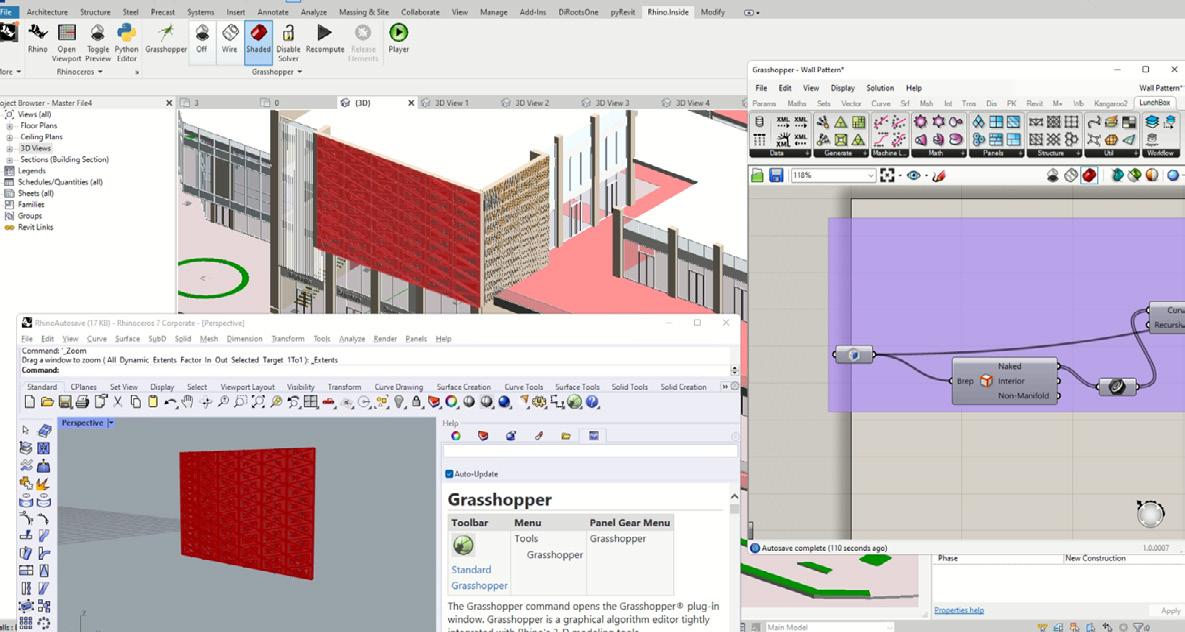Select the sketch pencil tool in Grasshopper

(939, 175)
